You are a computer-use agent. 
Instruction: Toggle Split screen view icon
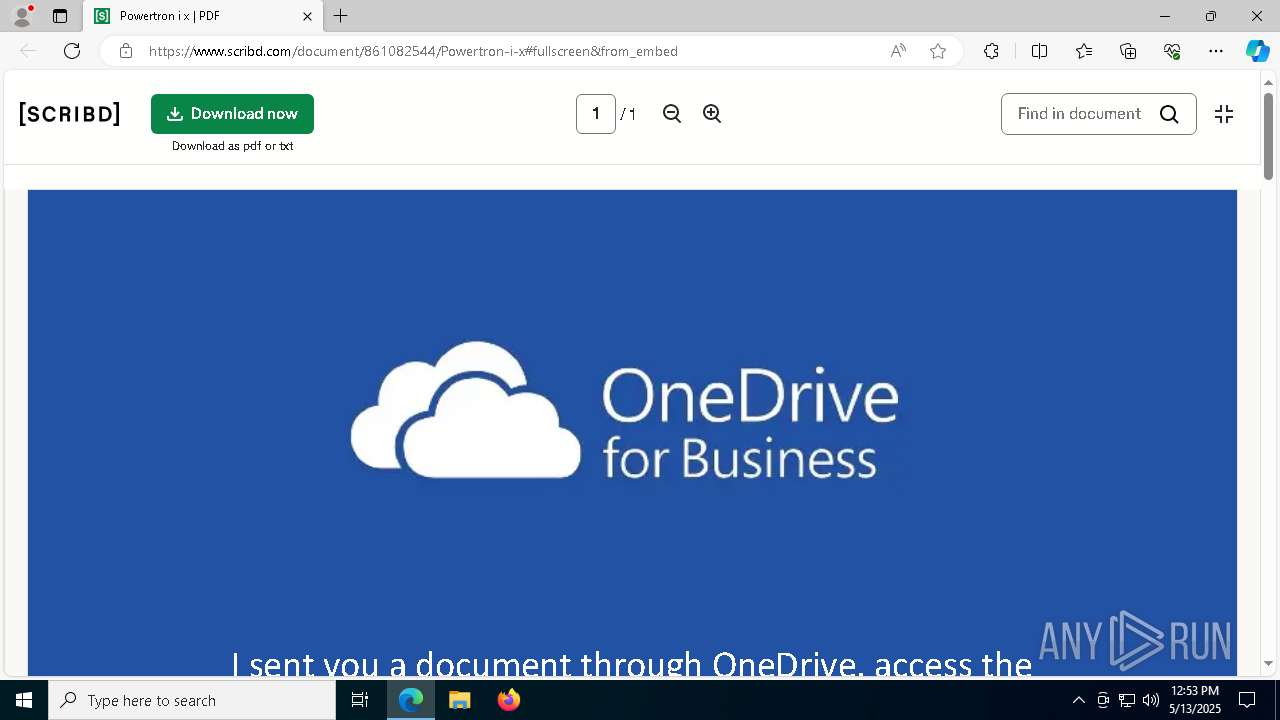click(x=1039, y=51)
